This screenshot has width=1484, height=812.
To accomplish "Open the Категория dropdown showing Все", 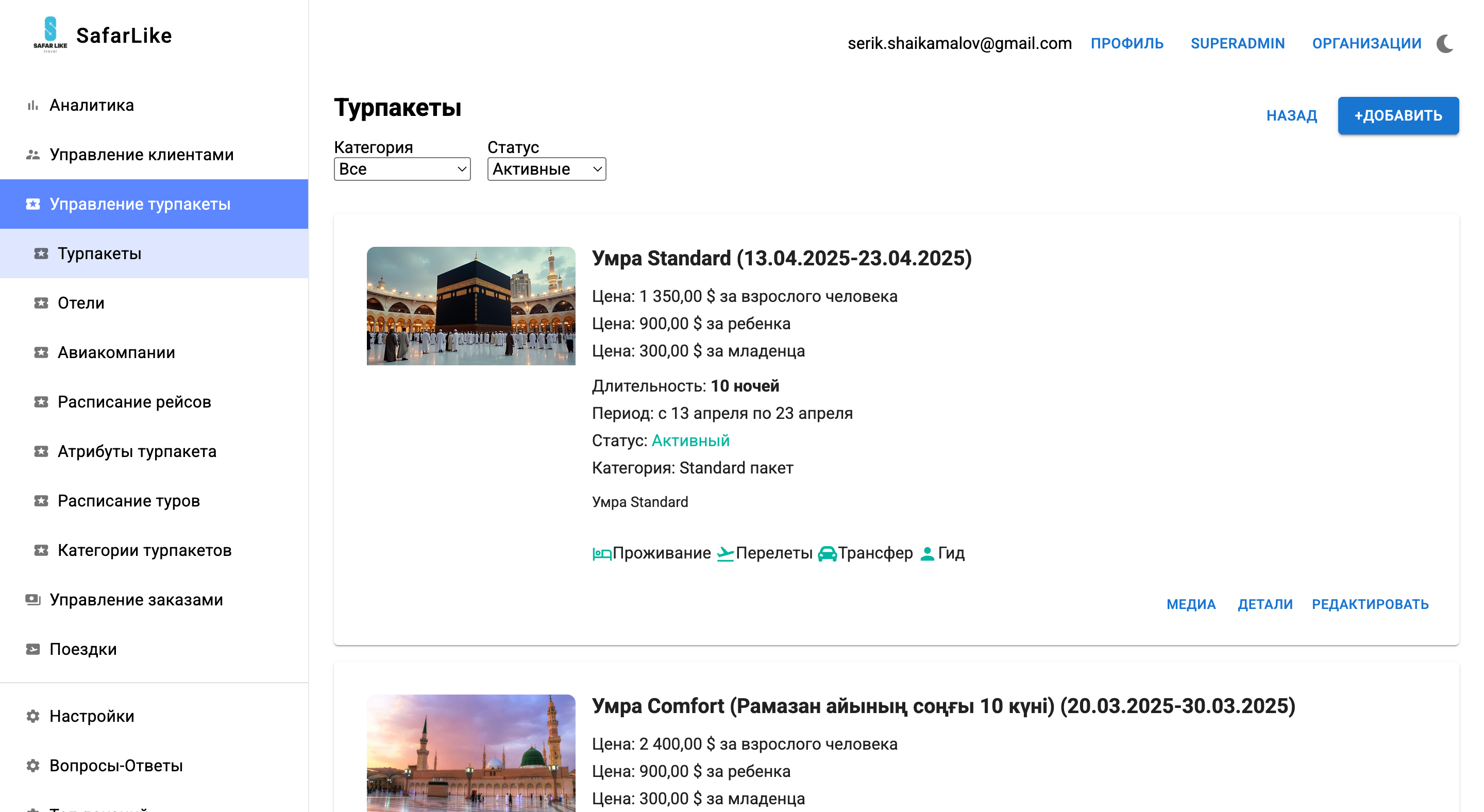I will pyautogui.click(x=402, y=170).
